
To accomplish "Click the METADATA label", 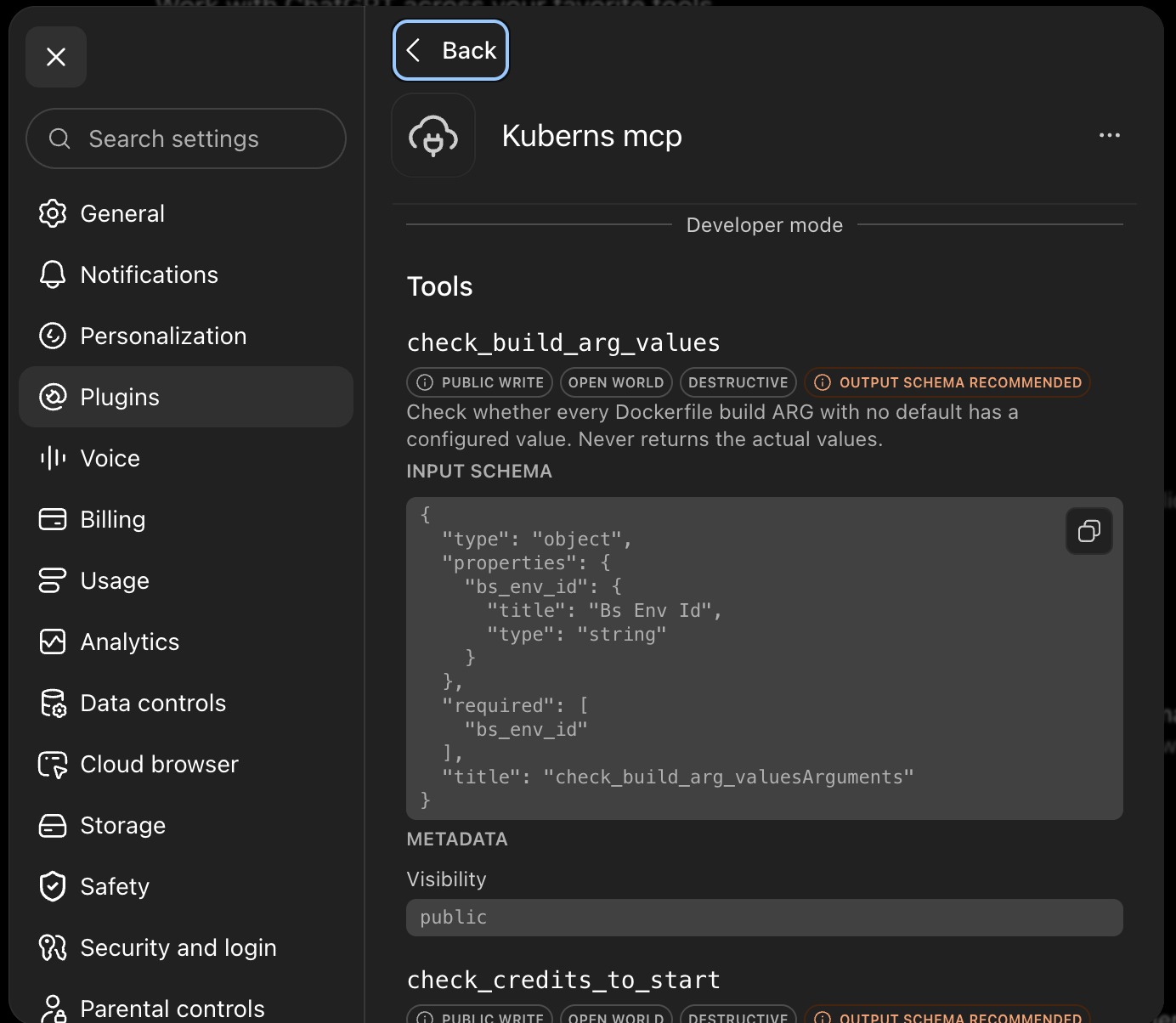I will 457,839.
